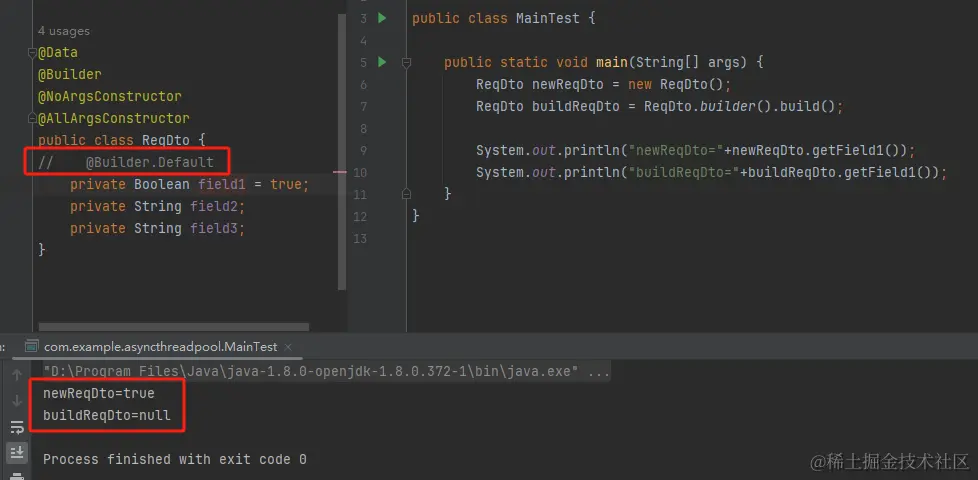Image resolution: width=978 pixels, height=480 pixels.
Task: Click line number 7 in gutter
Action: [363, 107]
